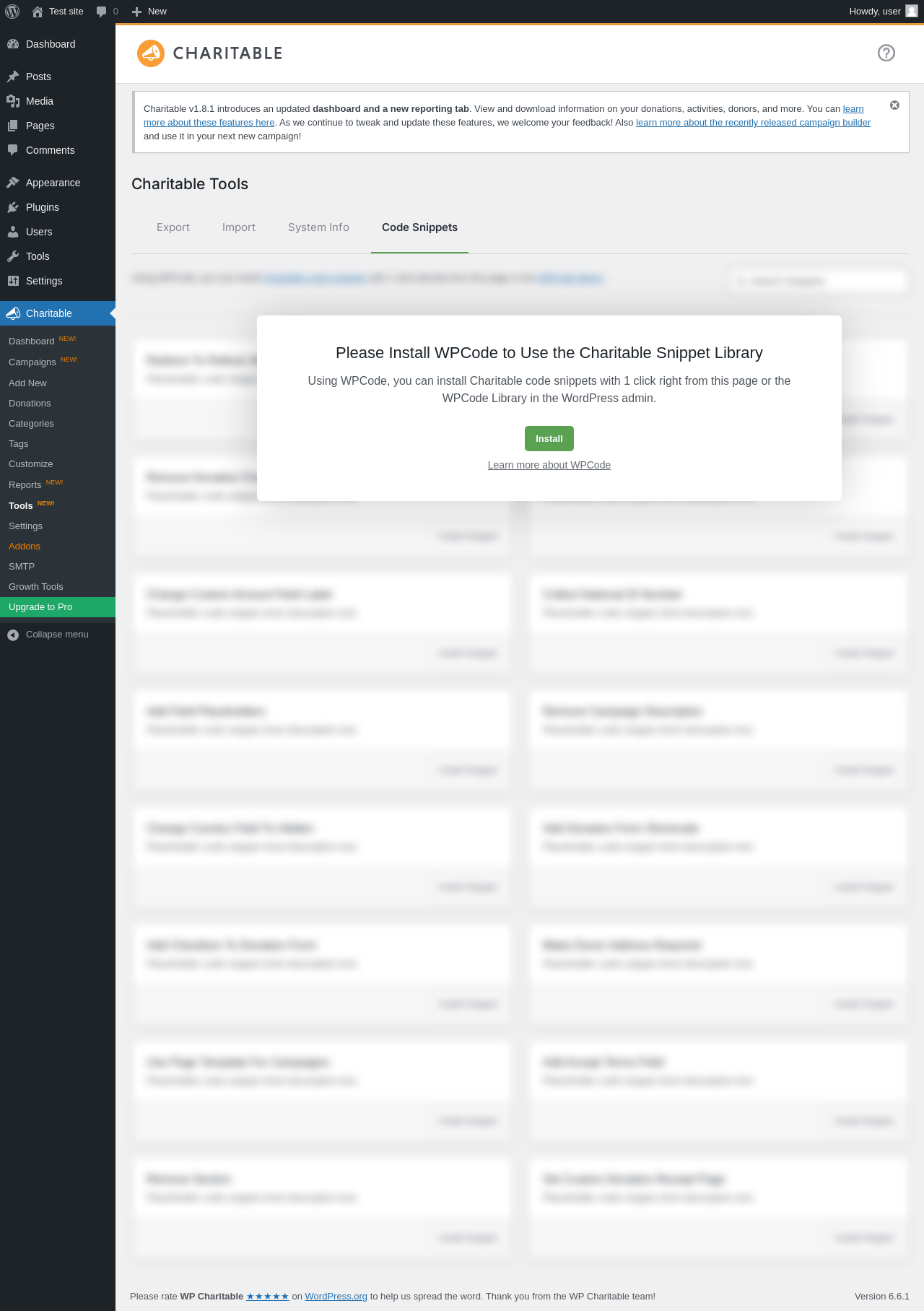Rate WP Charitable with five stars link
Viewport: 924px width, 1311px height.
[268, 1297]
